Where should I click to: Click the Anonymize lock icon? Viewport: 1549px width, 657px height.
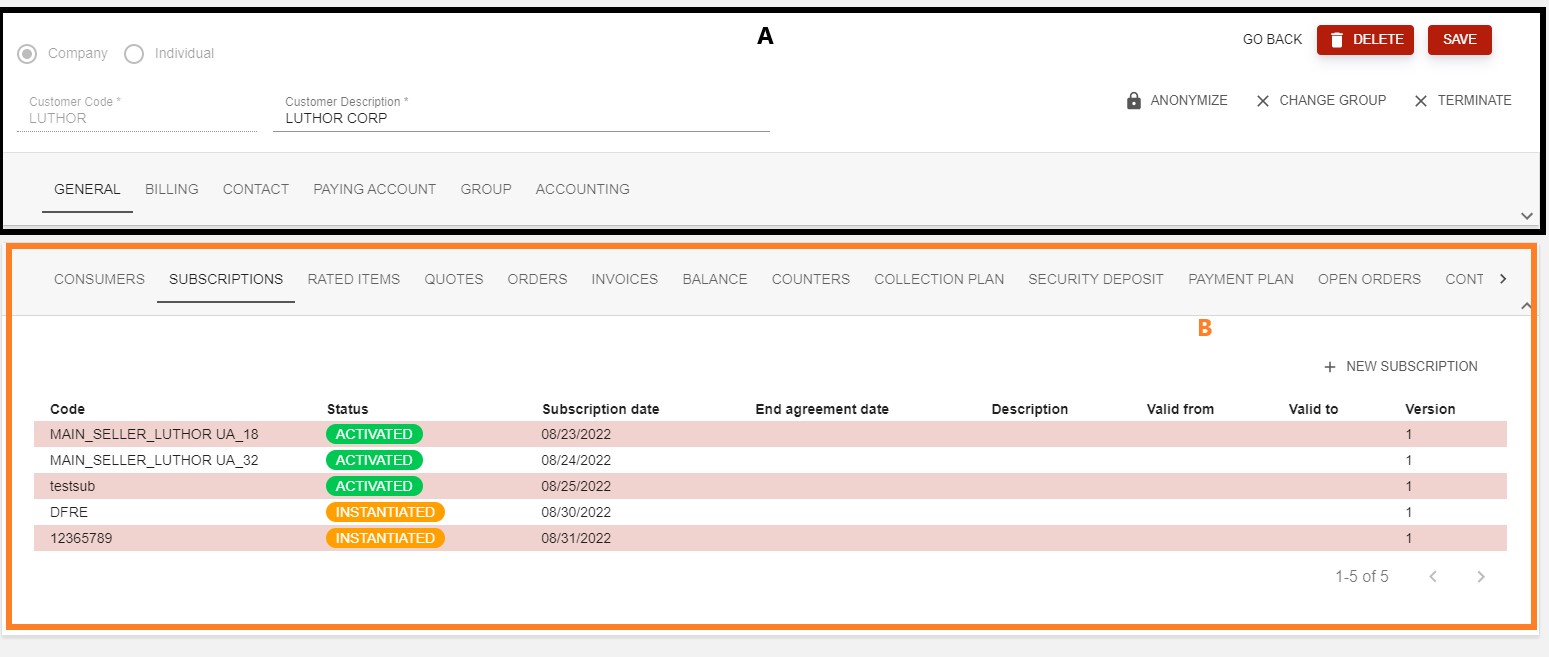click(1134, 101)
